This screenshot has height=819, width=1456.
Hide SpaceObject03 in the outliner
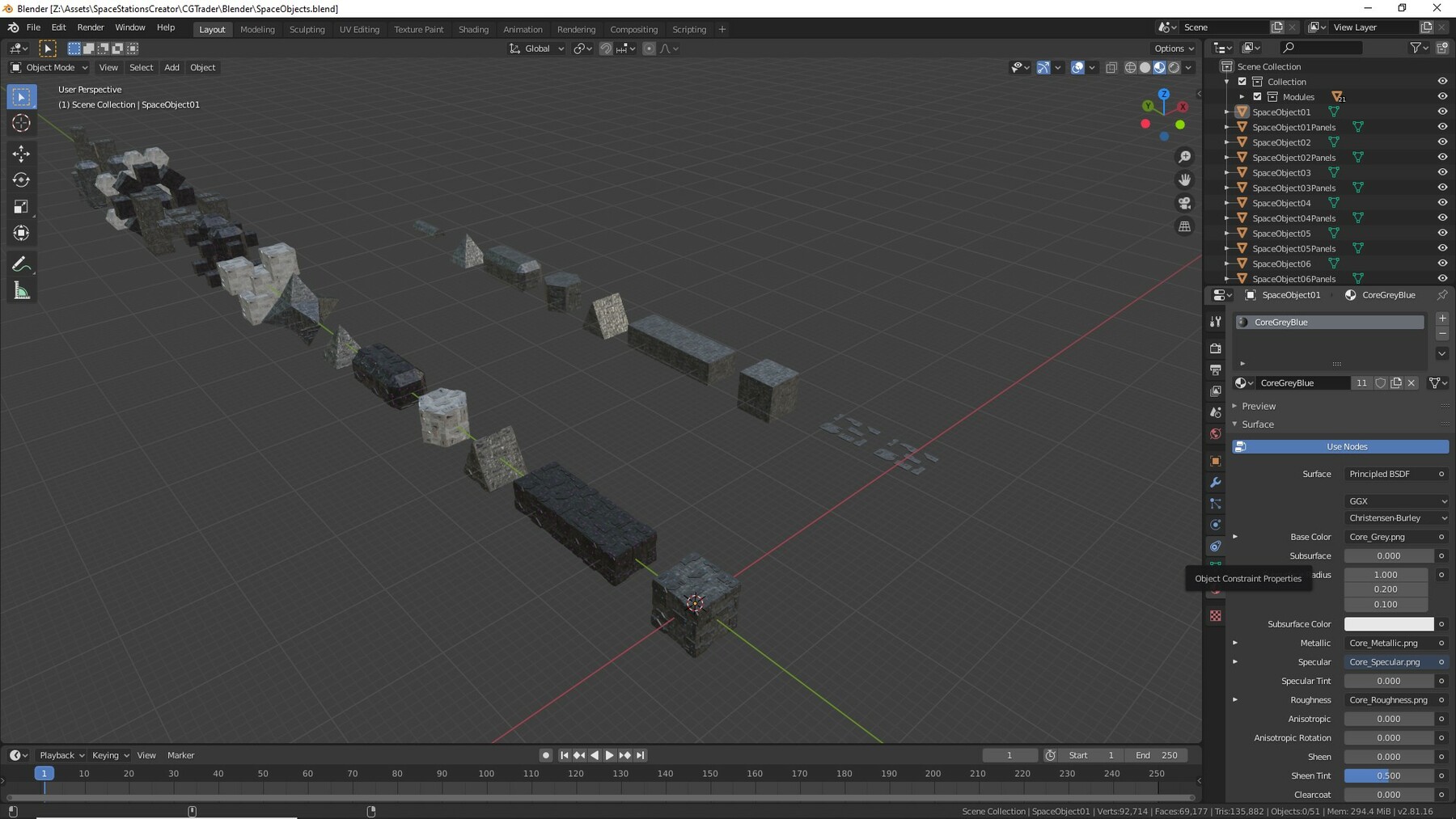(1443, 172)
